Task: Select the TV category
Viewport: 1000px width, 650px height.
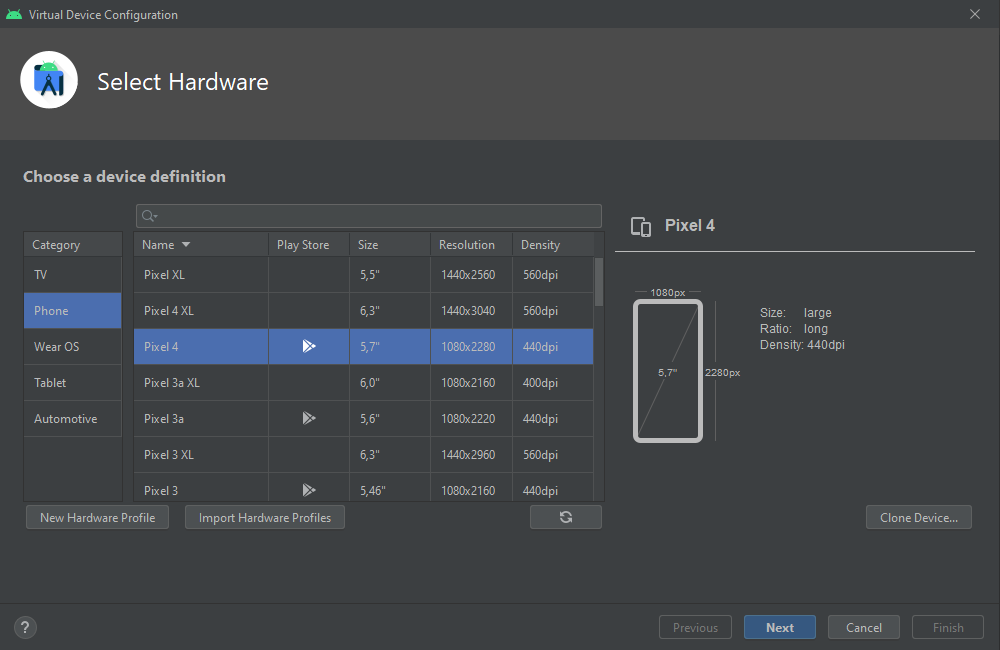Action: 73,275
